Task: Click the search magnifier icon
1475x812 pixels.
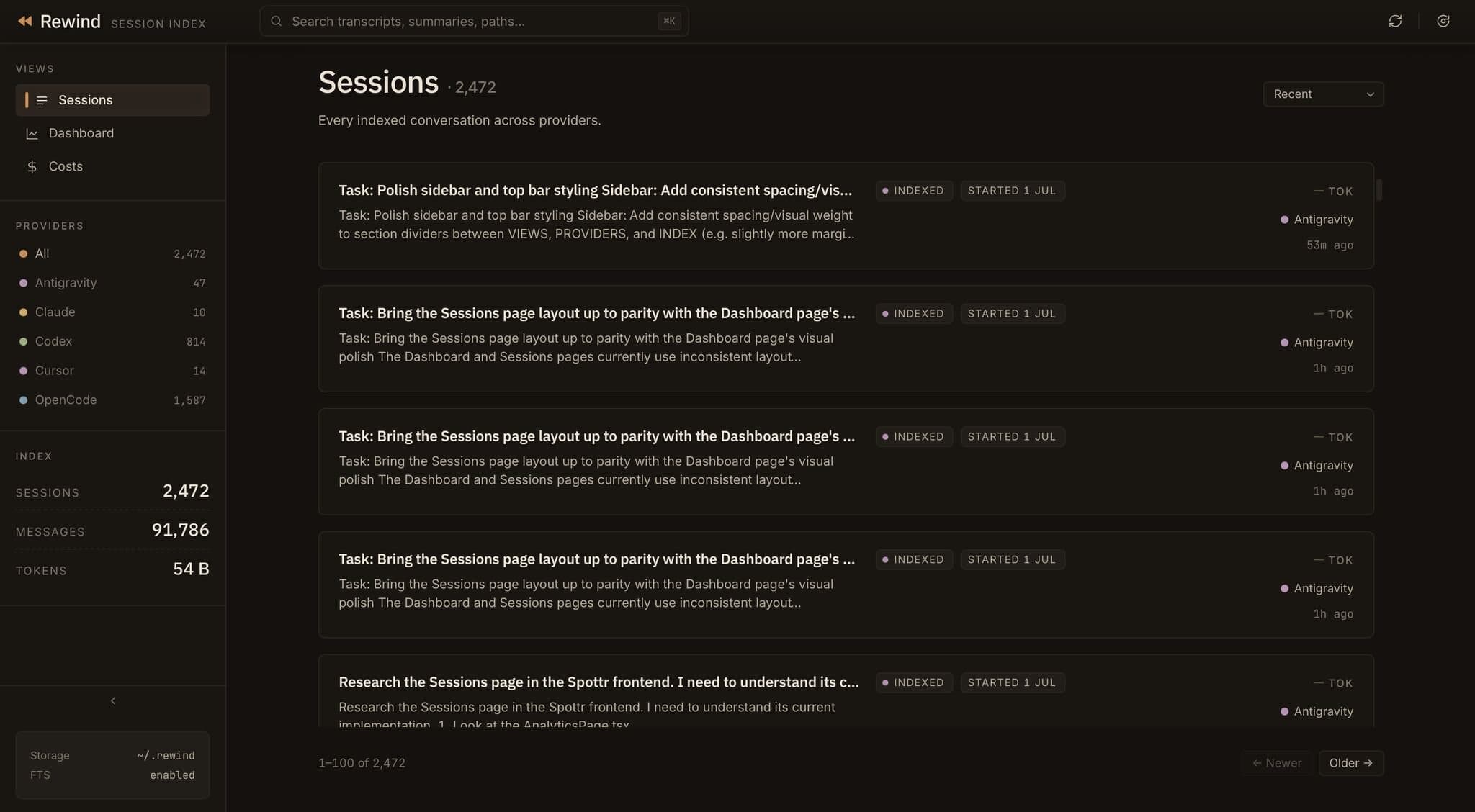Action: coord(276,21)
